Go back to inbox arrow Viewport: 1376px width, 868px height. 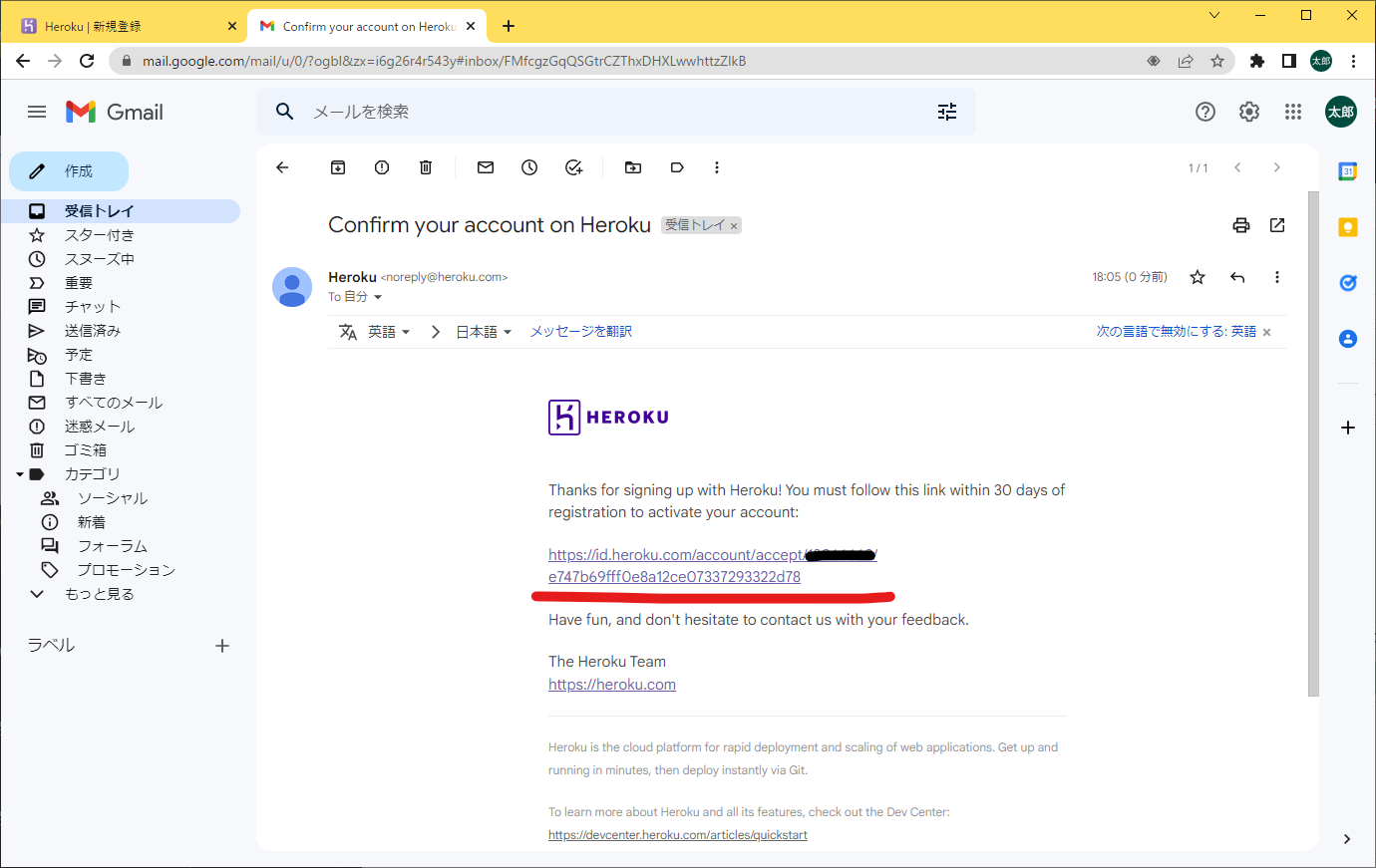click(282, 167)
